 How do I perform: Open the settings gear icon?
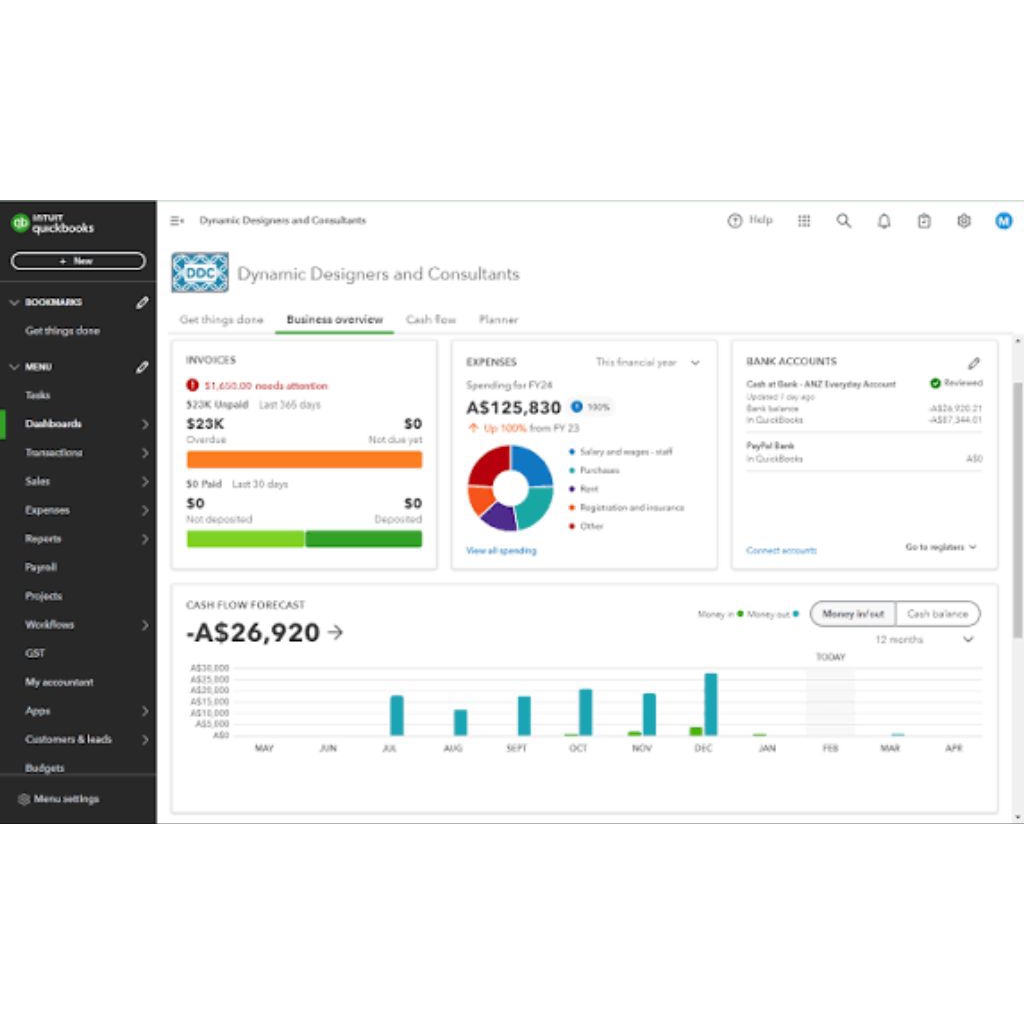coord(963,221)
